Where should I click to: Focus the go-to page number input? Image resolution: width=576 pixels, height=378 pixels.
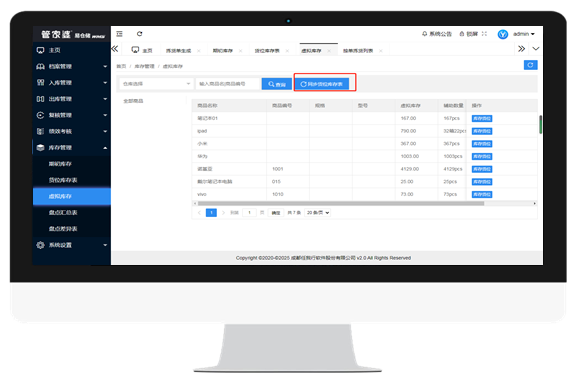(x=249, y=213)
